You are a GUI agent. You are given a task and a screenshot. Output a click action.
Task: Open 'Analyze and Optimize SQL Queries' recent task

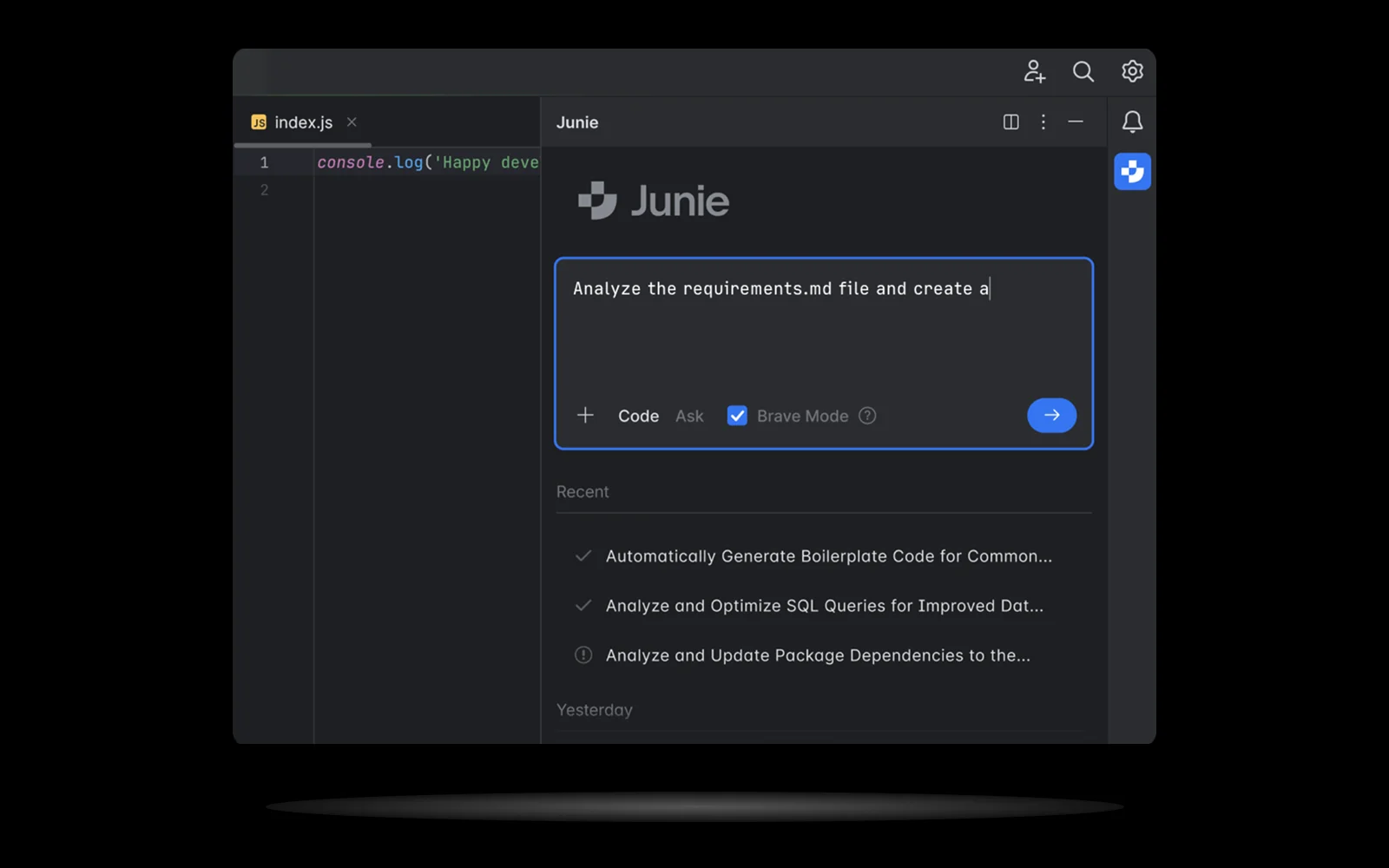824,606
